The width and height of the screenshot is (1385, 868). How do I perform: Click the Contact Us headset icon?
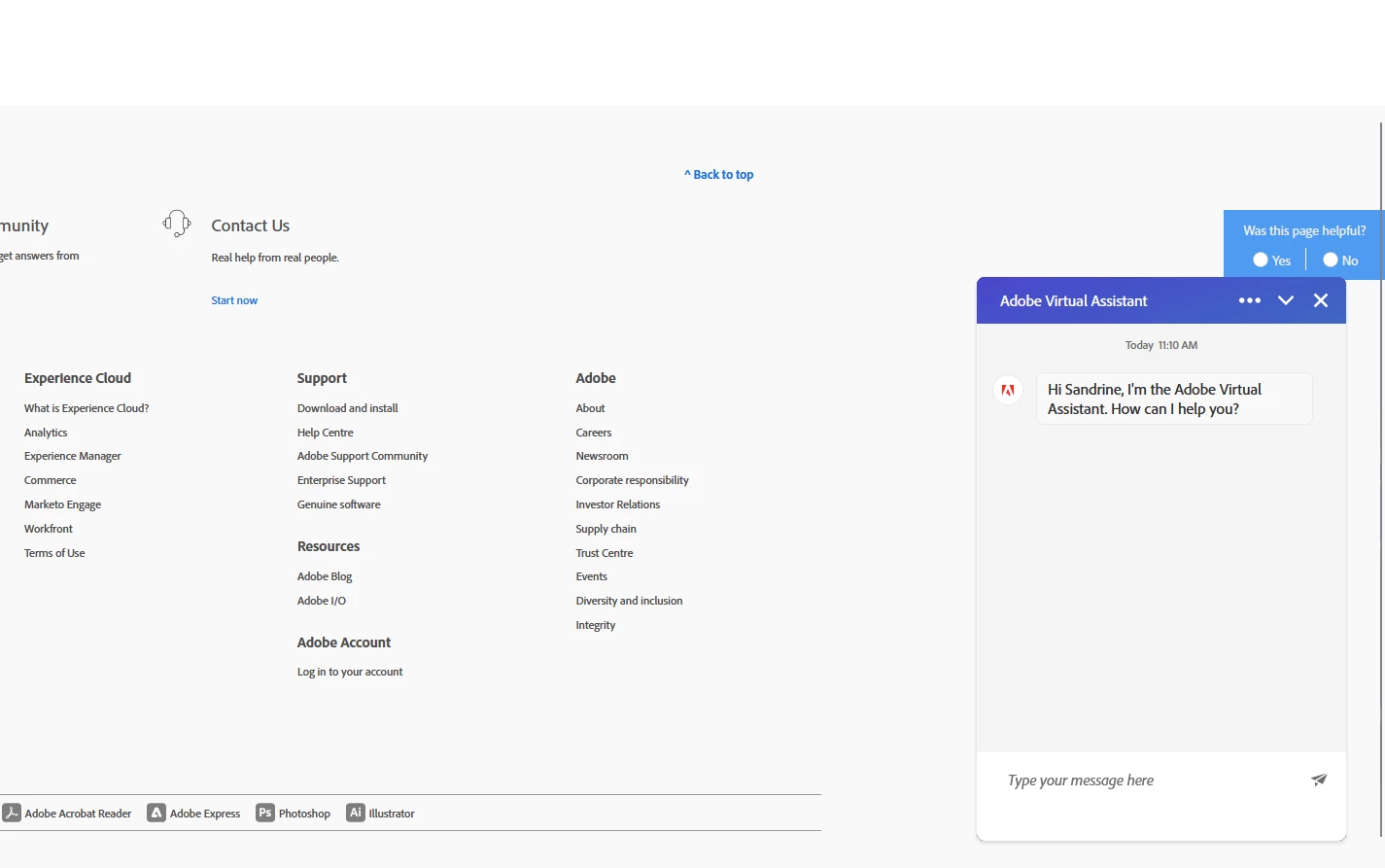coord(177,224)
